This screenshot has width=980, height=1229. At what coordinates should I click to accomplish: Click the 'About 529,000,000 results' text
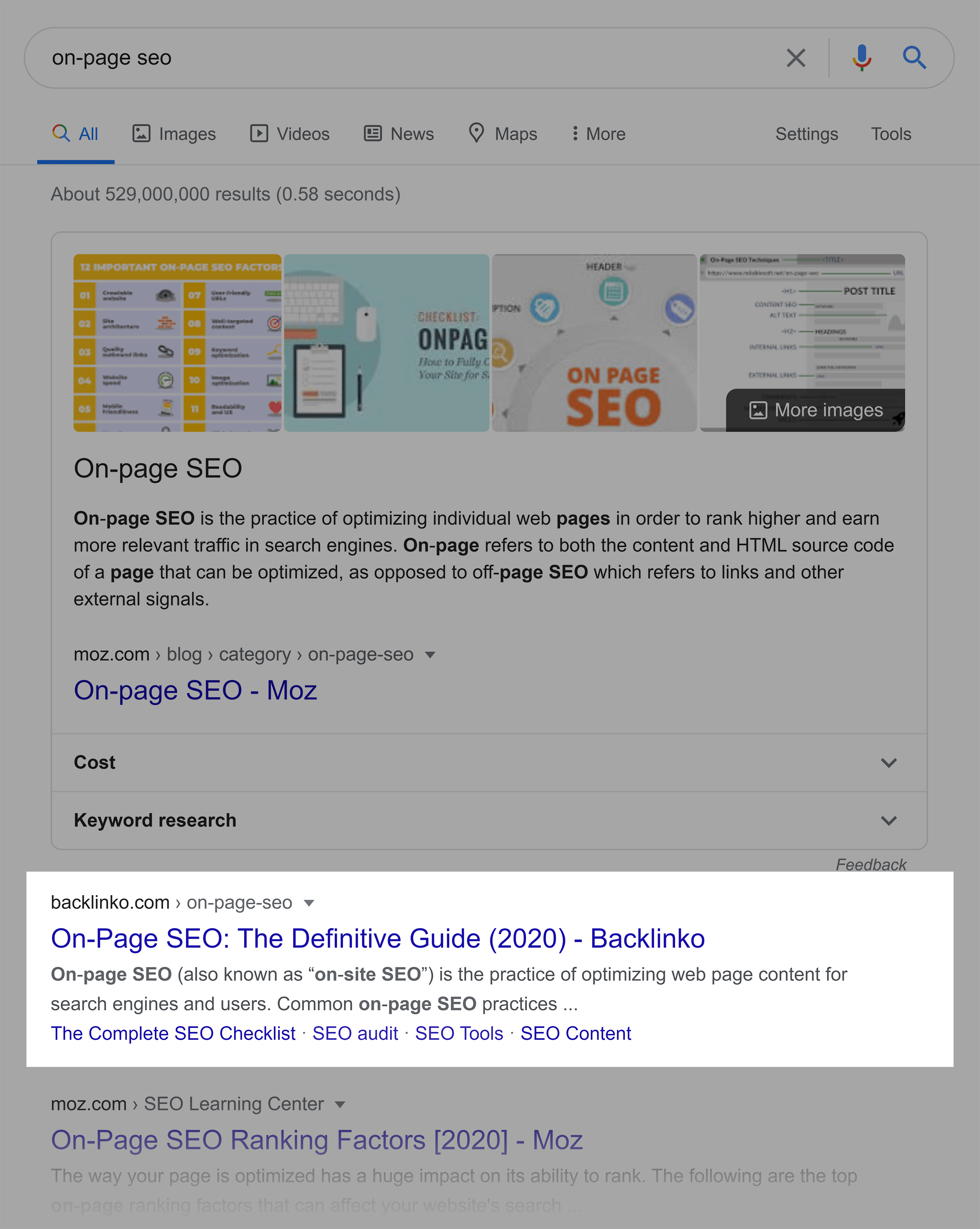(226, 194)
